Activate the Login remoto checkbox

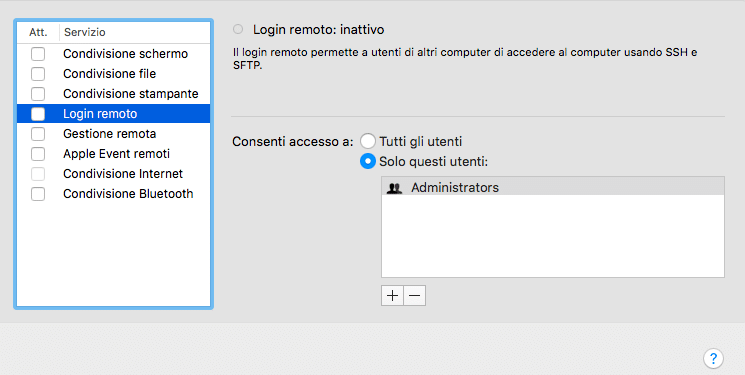(38, 114)
